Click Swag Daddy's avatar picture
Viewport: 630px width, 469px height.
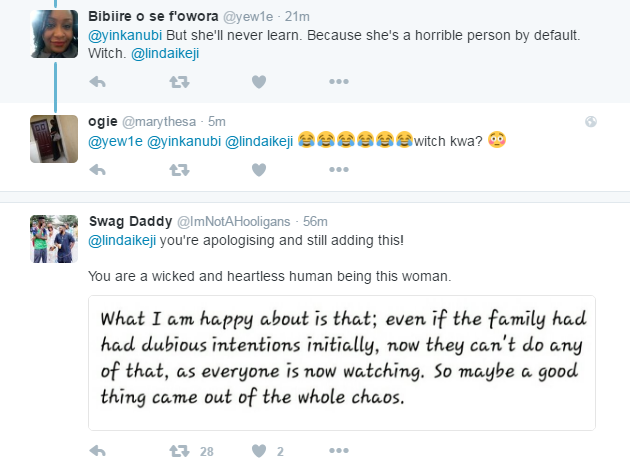54,239
